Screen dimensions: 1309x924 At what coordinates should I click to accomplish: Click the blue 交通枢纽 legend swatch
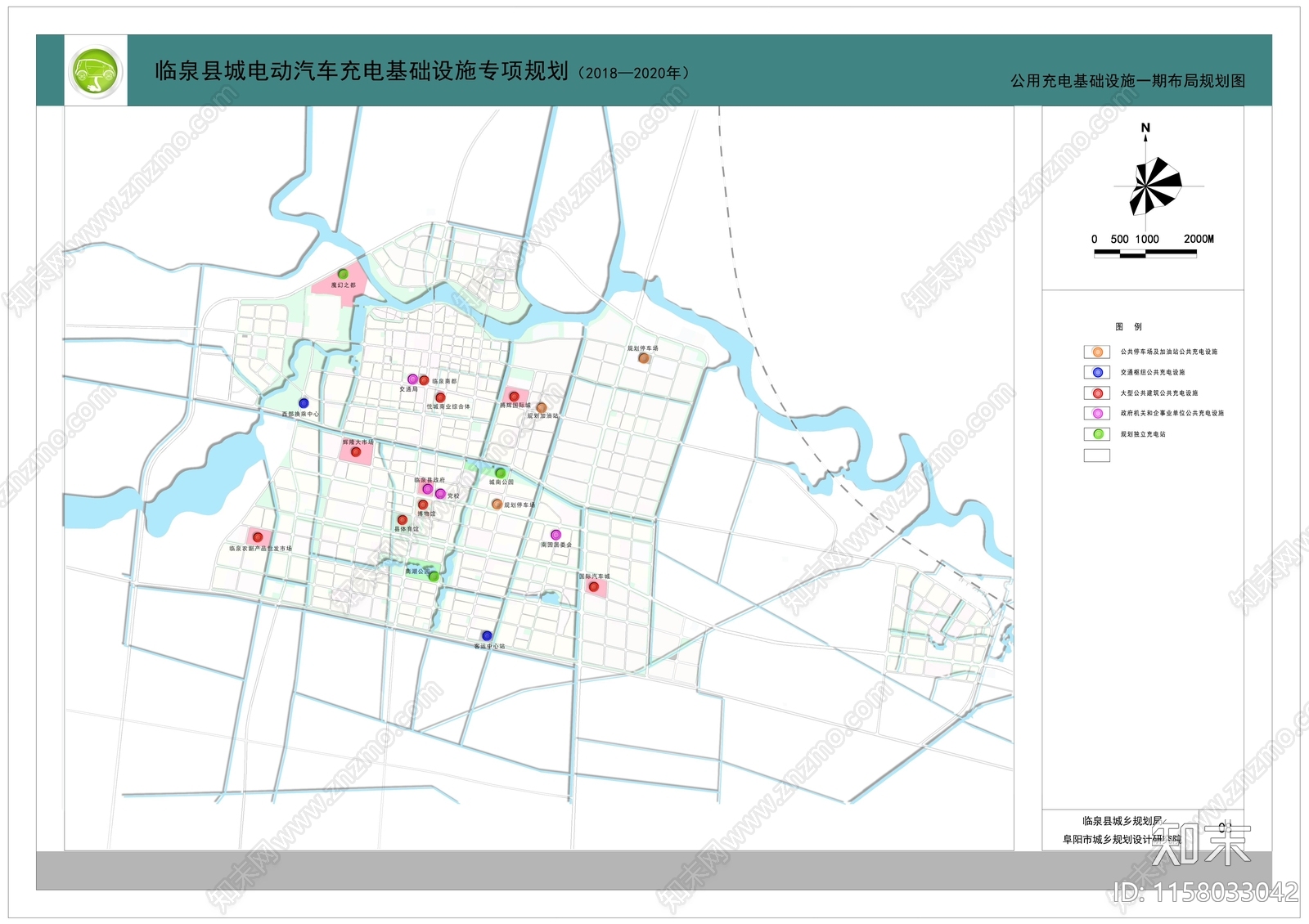click(x=1097, y=373)
